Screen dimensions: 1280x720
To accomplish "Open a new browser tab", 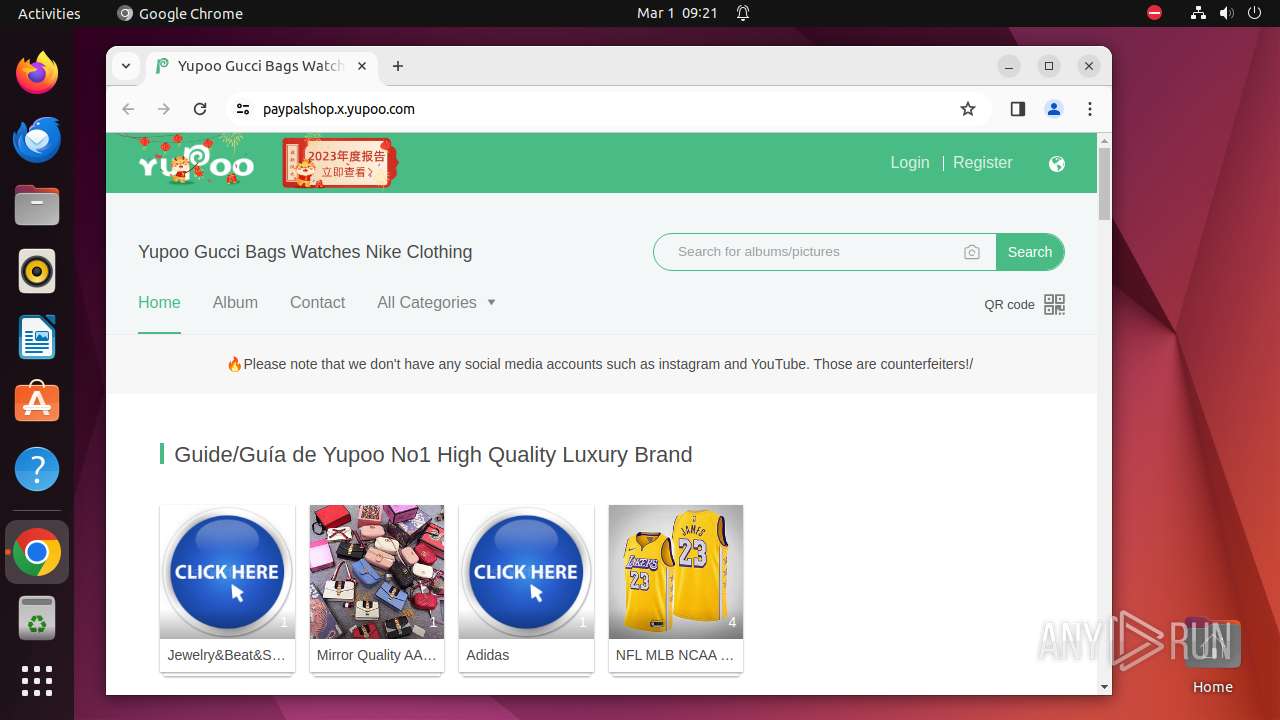I will (x=398, y=66).
